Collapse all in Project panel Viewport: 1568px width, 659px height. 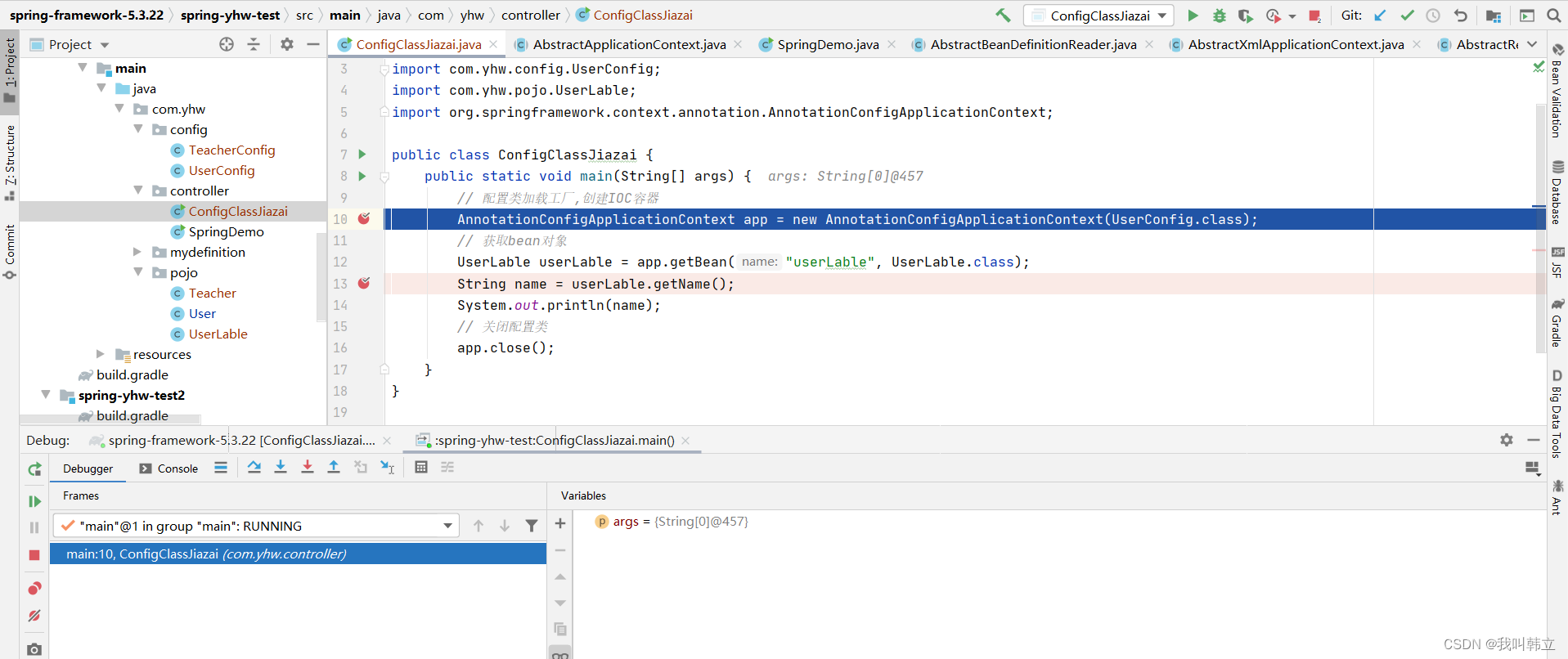point(254,44)
